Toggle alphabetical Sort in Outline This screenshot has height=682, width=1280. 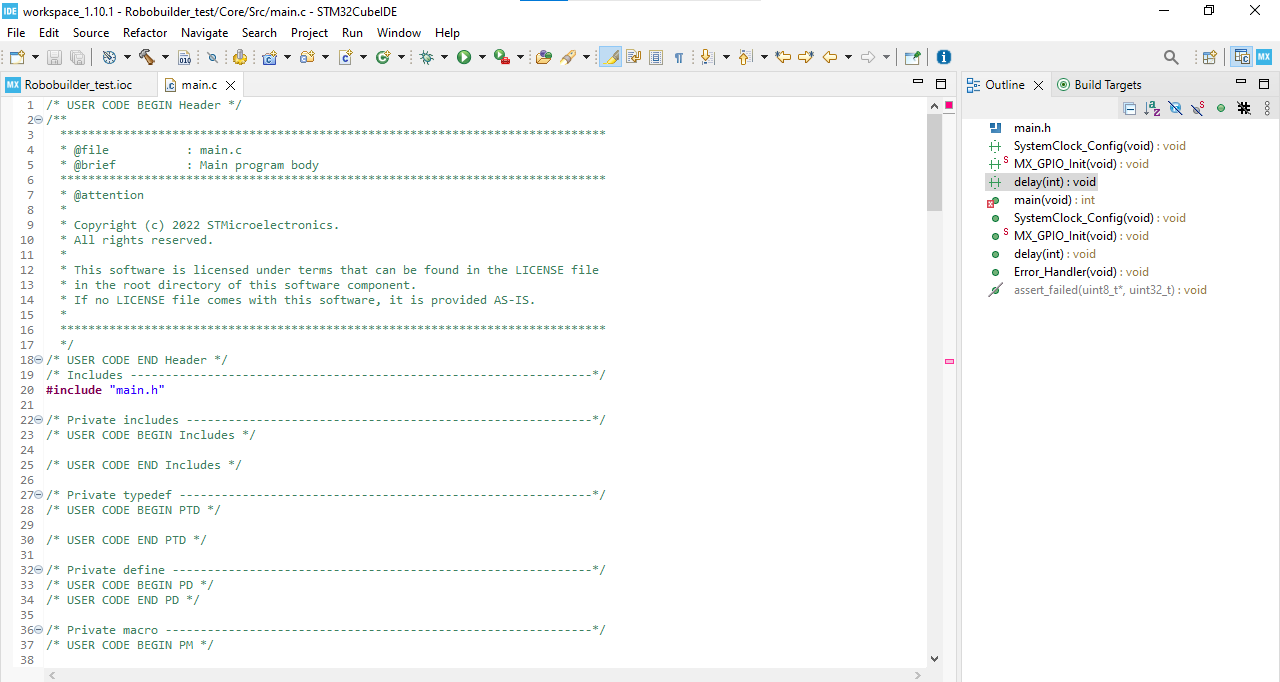1152,108
